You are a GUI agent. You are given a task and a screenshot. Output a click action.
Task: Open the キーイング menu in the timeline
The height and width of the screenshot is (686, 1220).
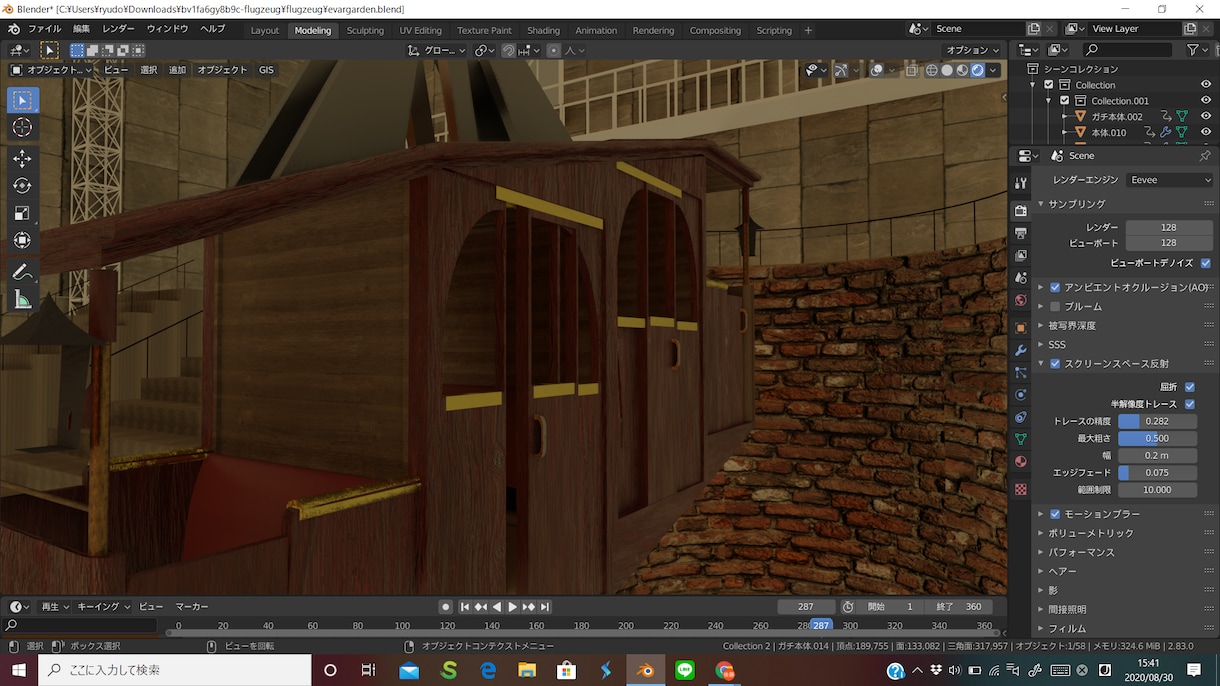tap(104, 607)
